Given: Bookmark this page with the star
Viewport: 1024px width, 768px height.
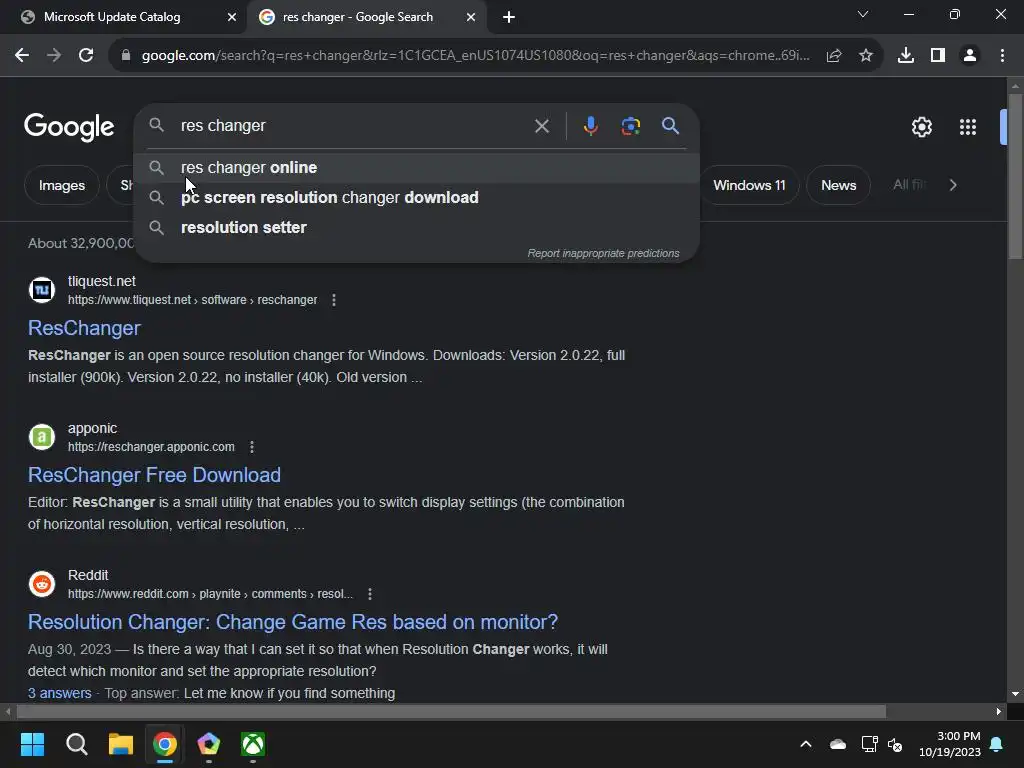Looking at the screenshot, I should click(866, 56).
